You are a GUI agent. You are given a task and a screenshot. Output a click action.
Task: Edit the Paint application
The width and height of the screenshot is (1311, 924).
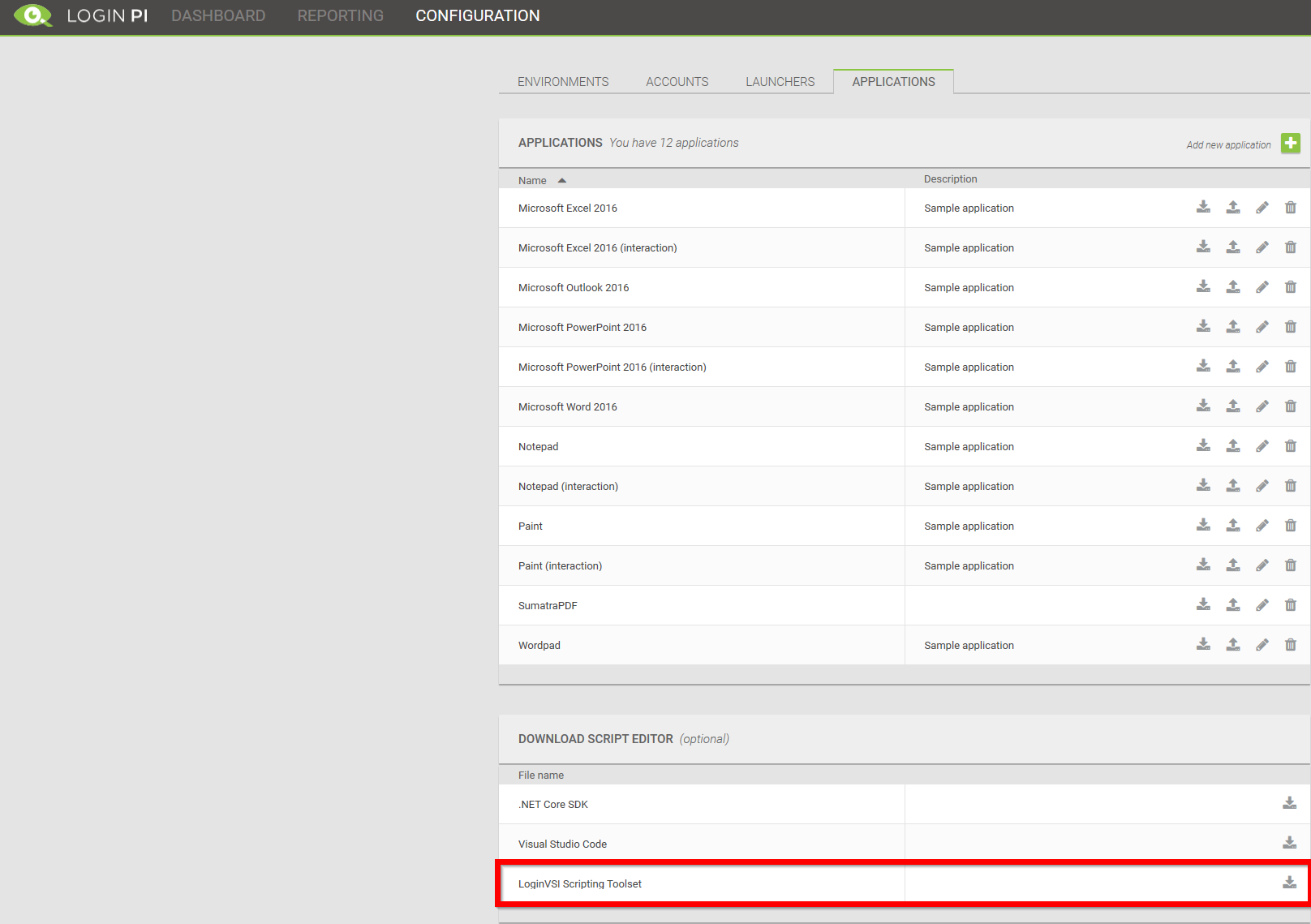pos(1262,526)
